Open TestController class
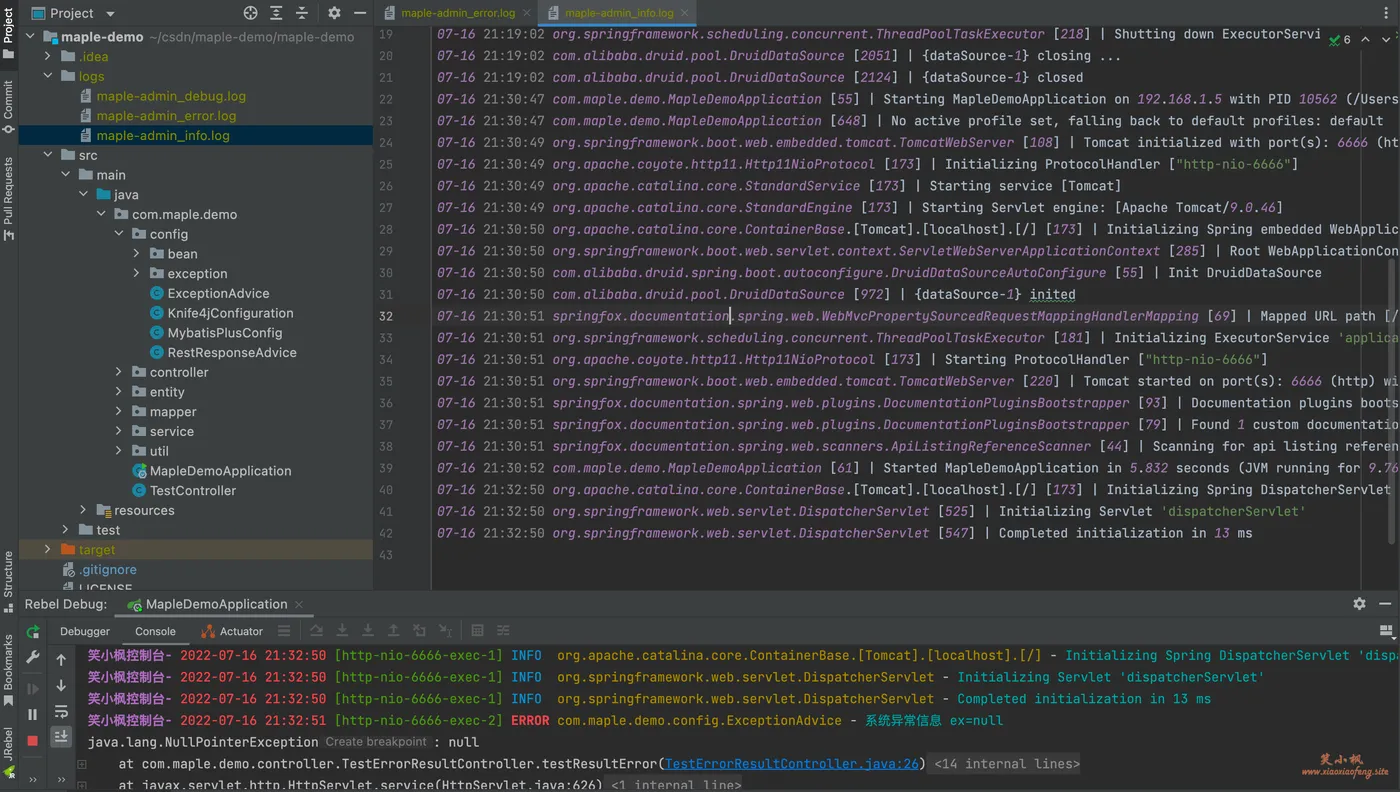1400x792 pixels. (x=193, y=491)
